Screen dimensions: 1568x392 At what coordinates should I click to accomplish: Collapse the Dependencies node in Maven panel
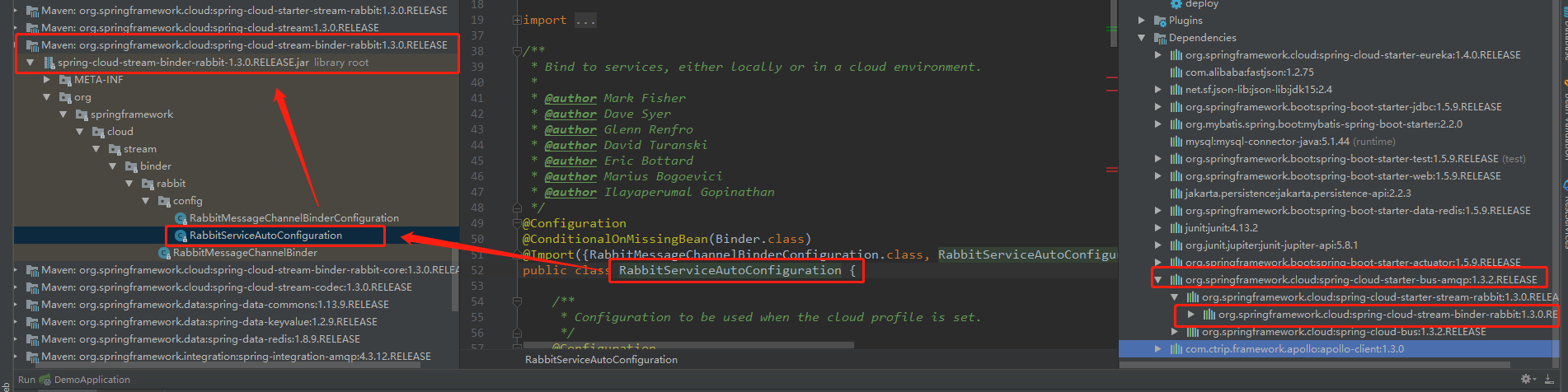[1142, 38]
